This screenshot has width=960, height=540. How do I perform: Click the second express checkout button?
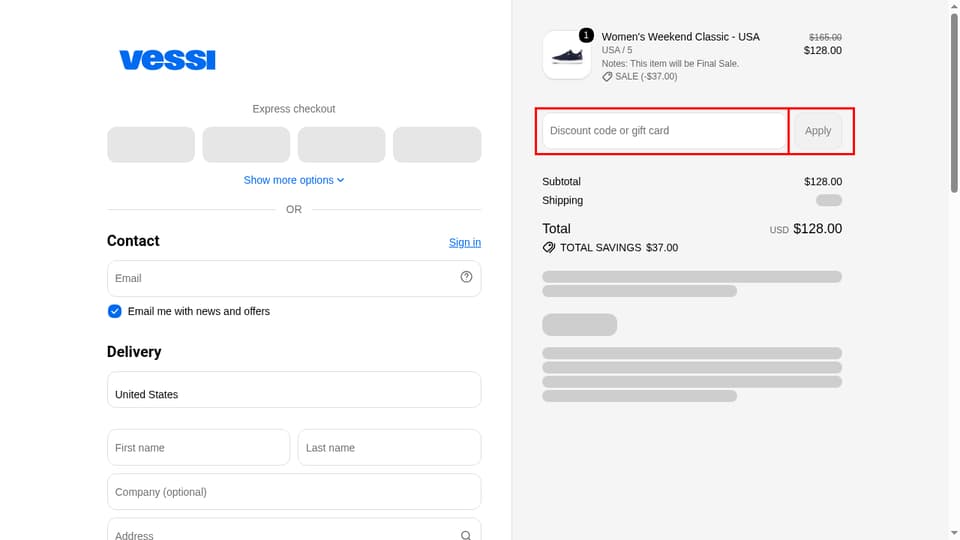click(246, 144)
